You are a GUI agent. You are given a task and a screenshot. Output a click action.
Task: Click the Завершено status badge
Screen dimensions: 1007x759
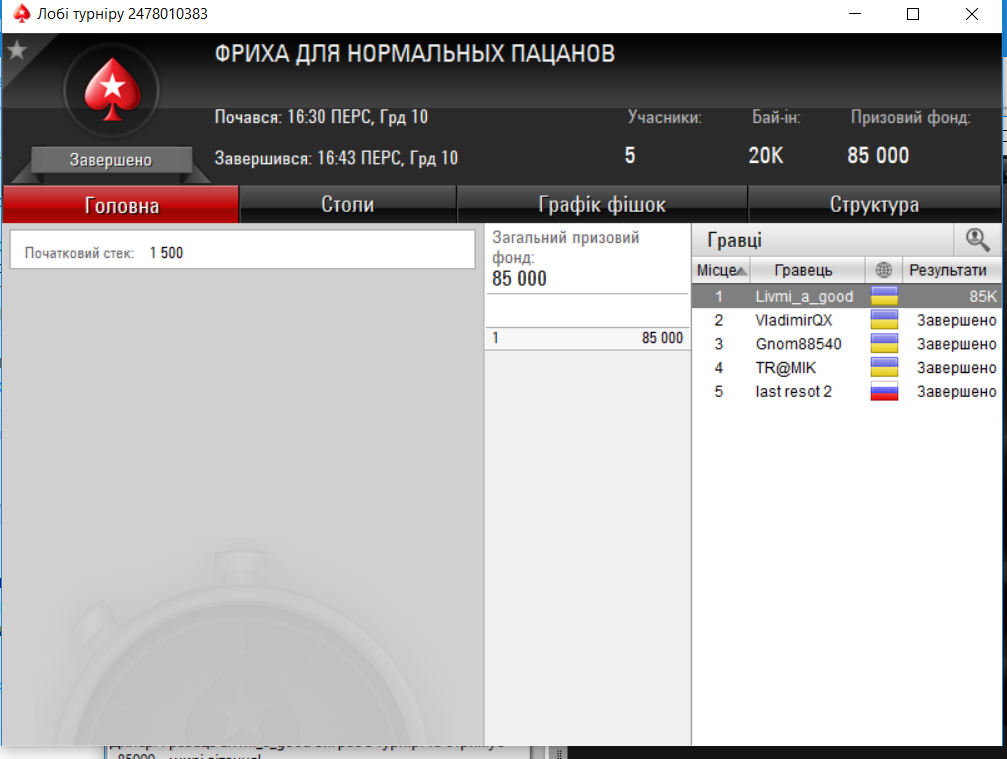[111, 160]
